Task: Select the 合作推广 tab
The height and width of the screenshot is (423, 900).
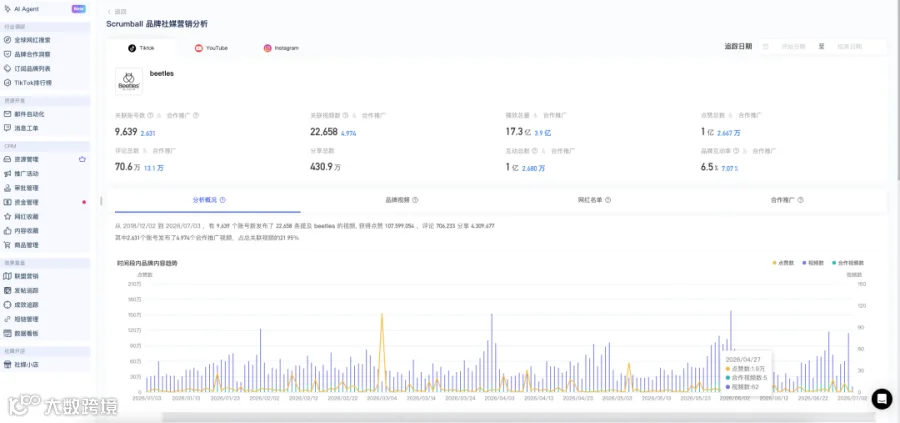Action: click(x=787, y=200)
